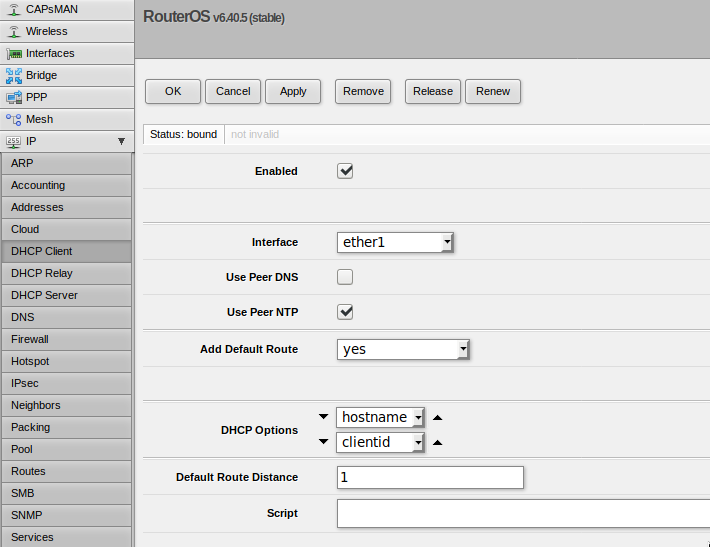Renew the DHCP lease
This screenshot has height=547, width=710.
click(x=493, y=91)
